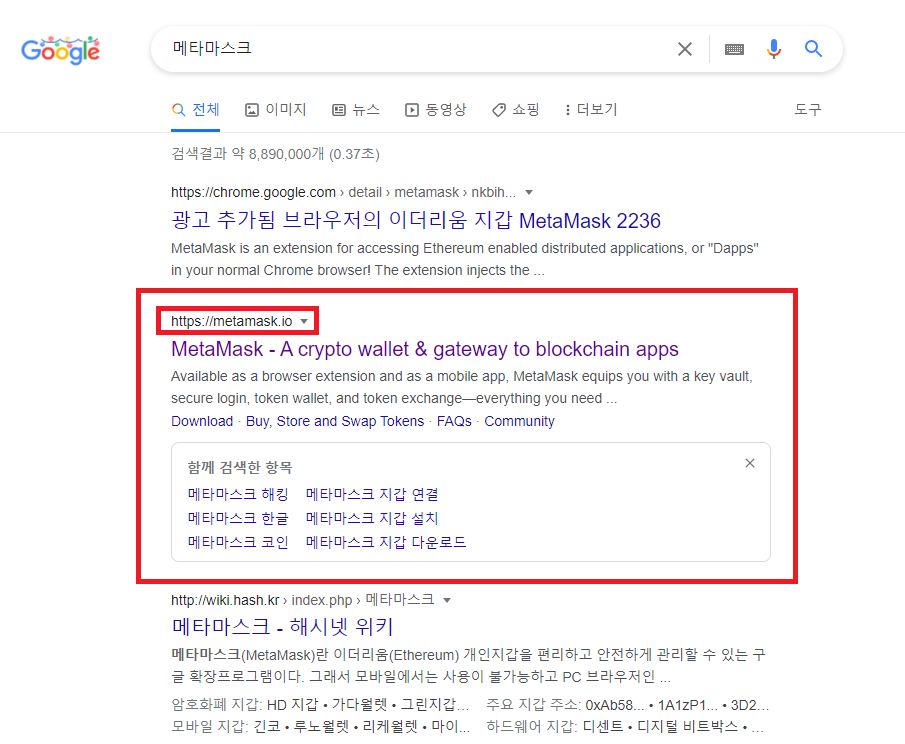Search related term 메타마스크 지갑 연결
Image resolution: width=905 pixels, height=744 pixels.
point(372,494)
